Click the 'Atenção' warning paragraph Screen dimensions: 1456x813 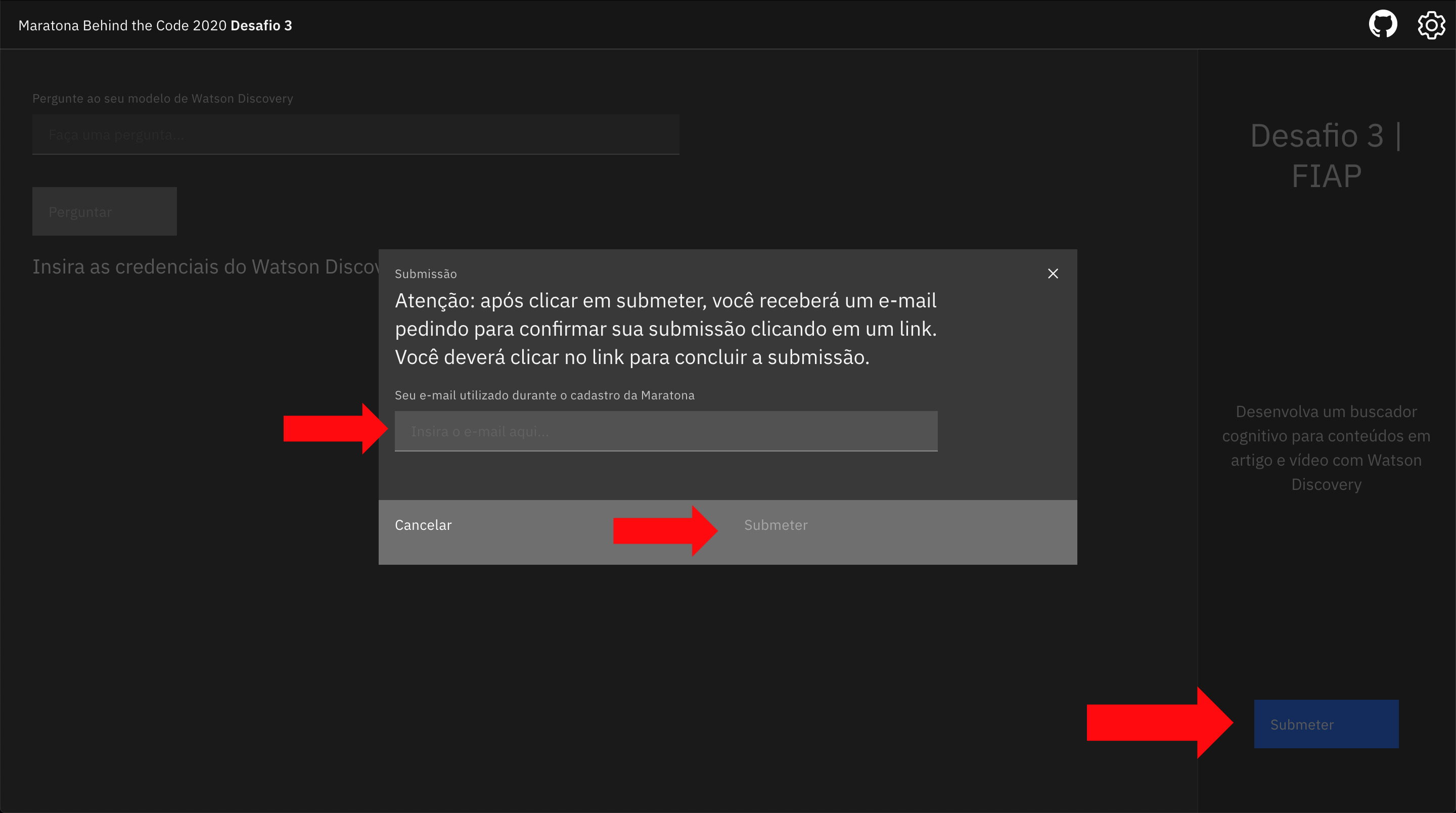pos(665,329)
